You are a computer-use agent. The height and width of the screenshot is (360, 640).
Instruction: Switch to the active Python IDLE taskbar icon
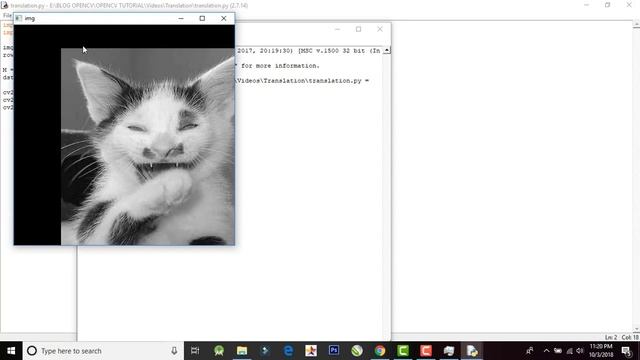[x=472, y=351]
